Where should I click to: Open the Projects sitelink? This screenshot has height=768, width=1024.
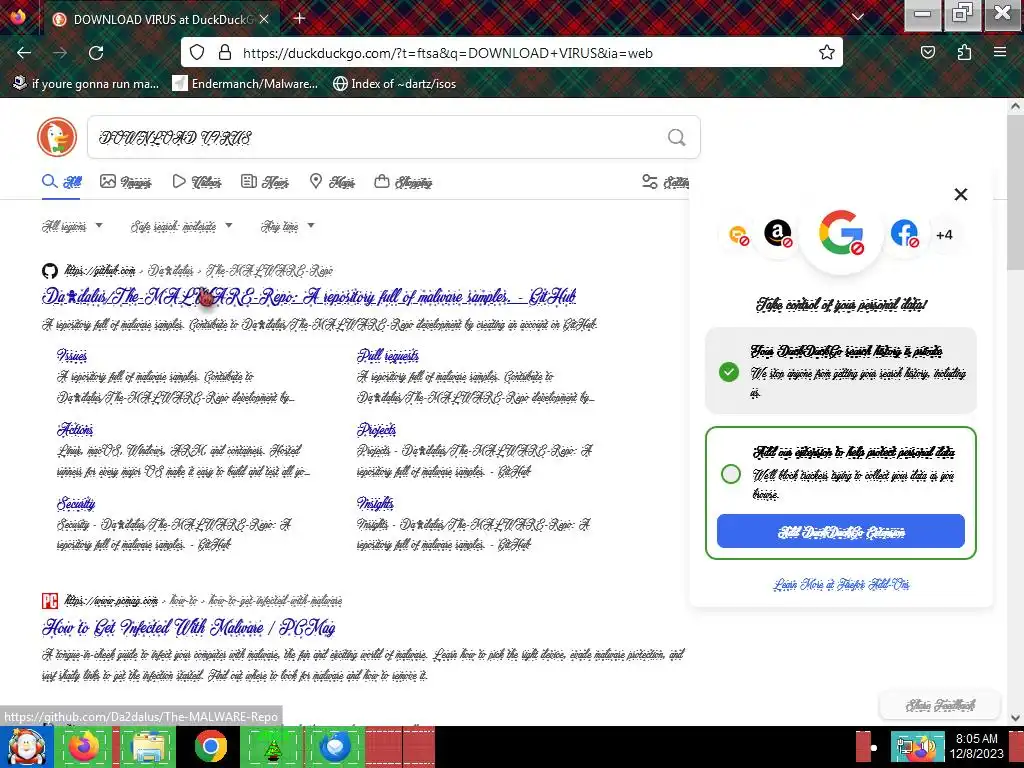pyautogui.click(x=377, y=429)
